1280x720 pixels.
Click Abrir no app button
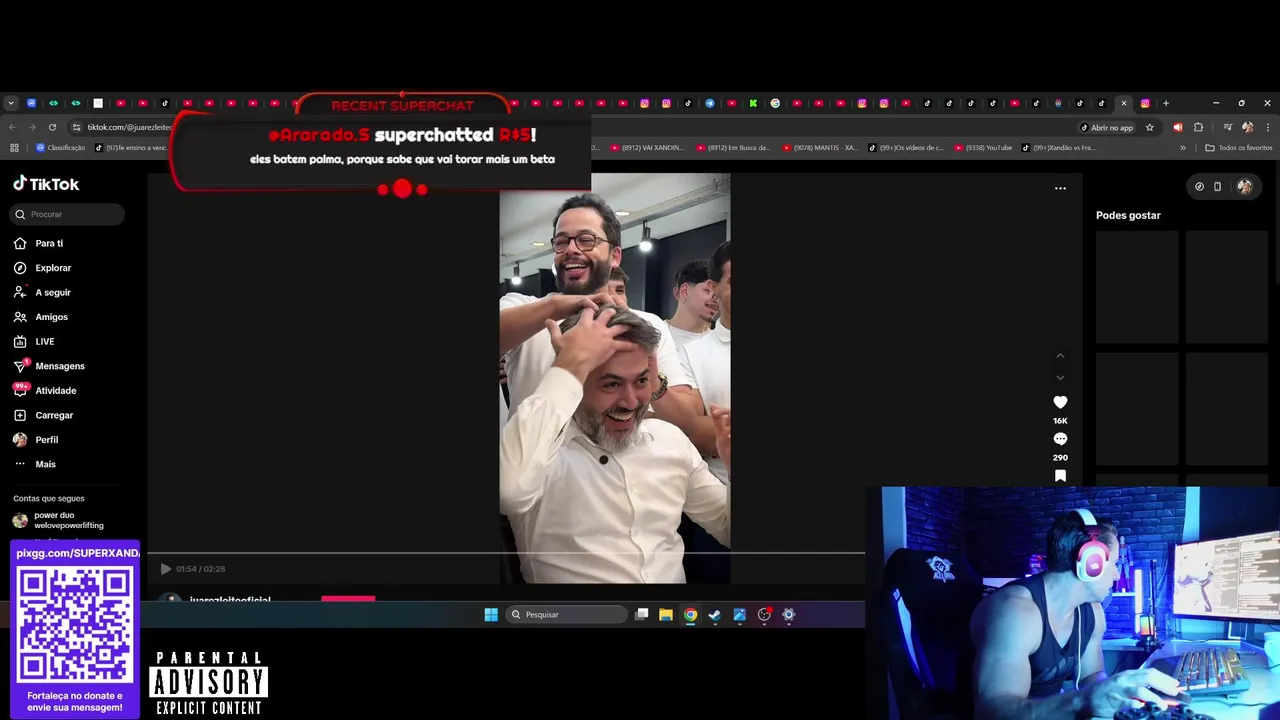pos(1107,127)
